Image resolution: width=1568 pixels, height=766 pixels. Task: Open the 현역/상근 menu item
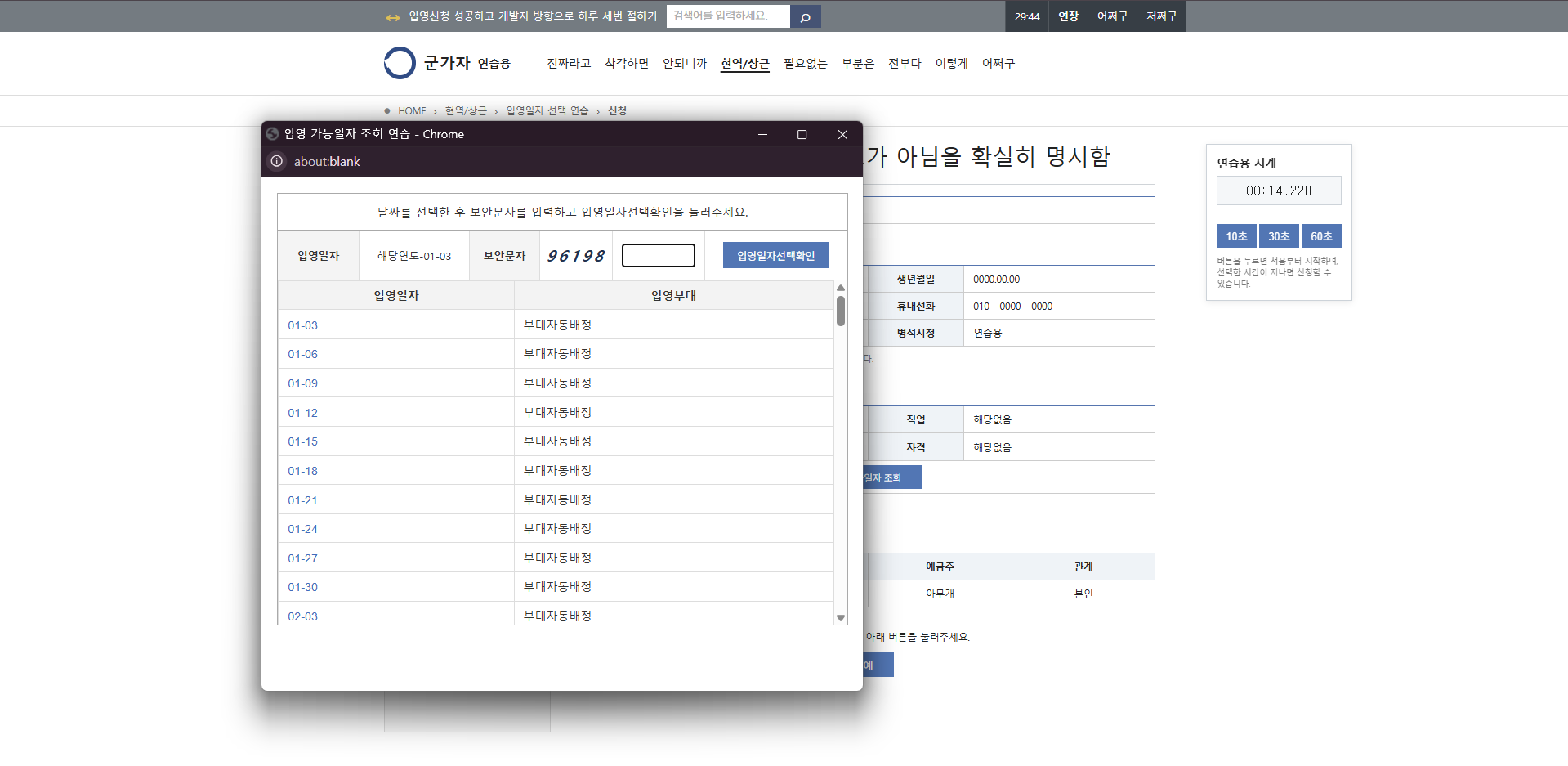pyautogui.click(x=745, y=63)
